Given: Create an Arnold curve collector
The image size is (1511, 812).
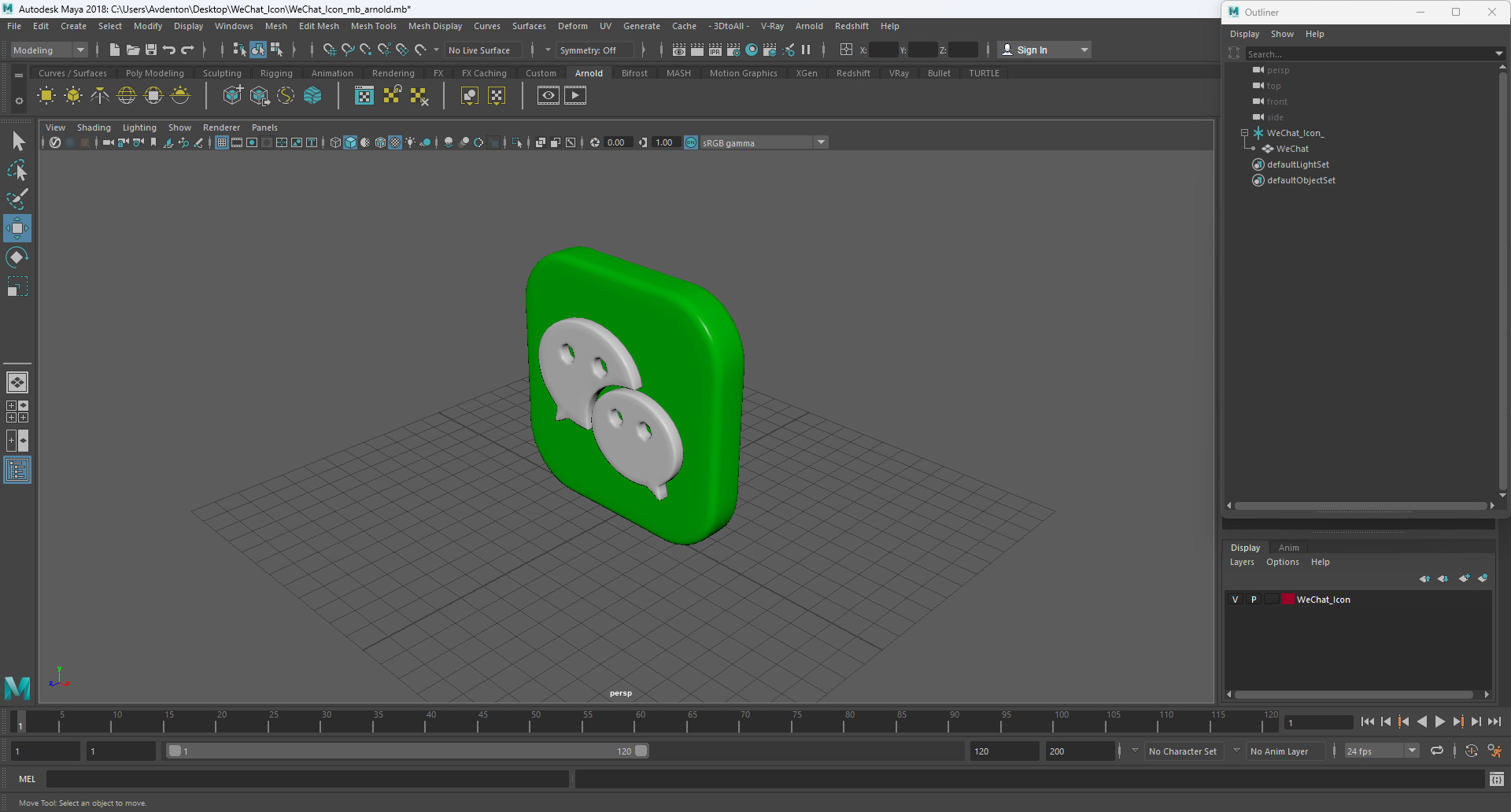Looking at the screenshot, I should pos(286,96).
